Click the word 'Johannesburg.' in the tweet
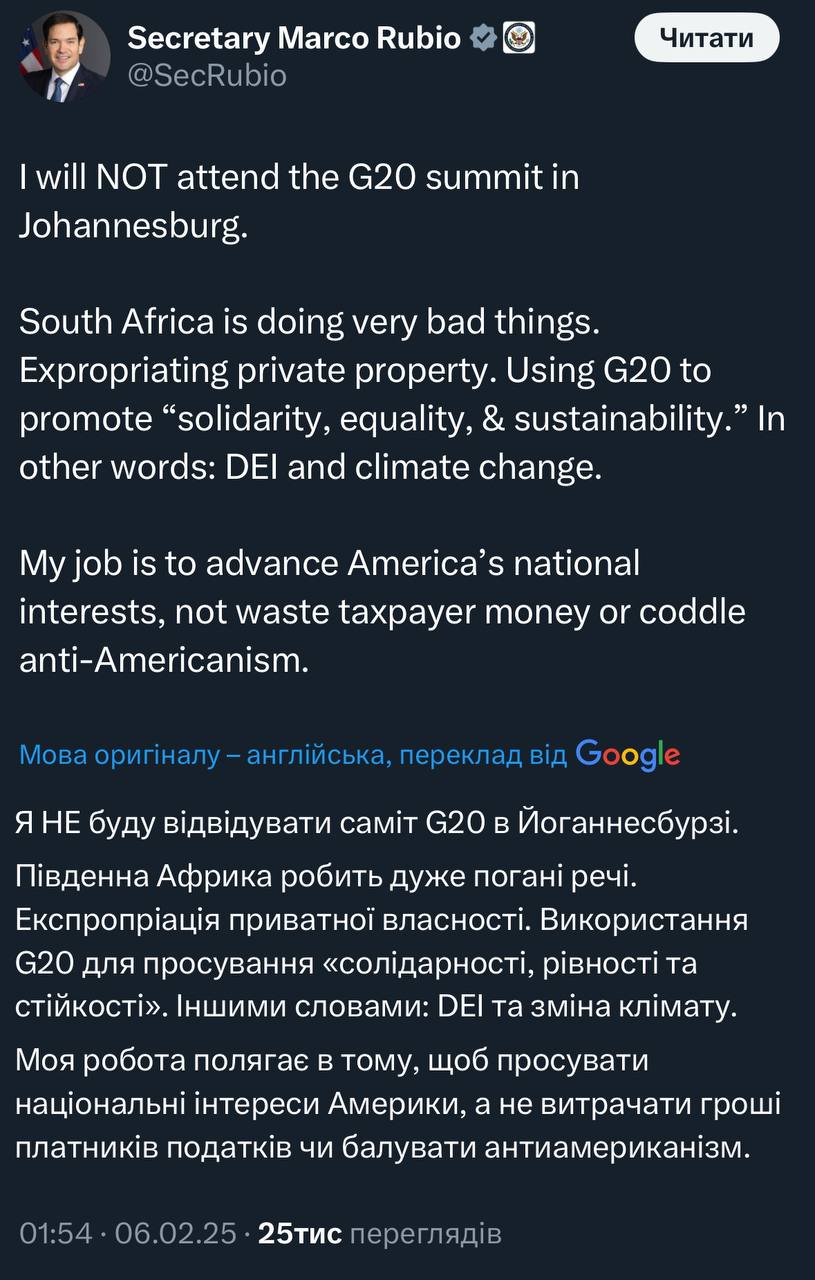 [133, 224]
